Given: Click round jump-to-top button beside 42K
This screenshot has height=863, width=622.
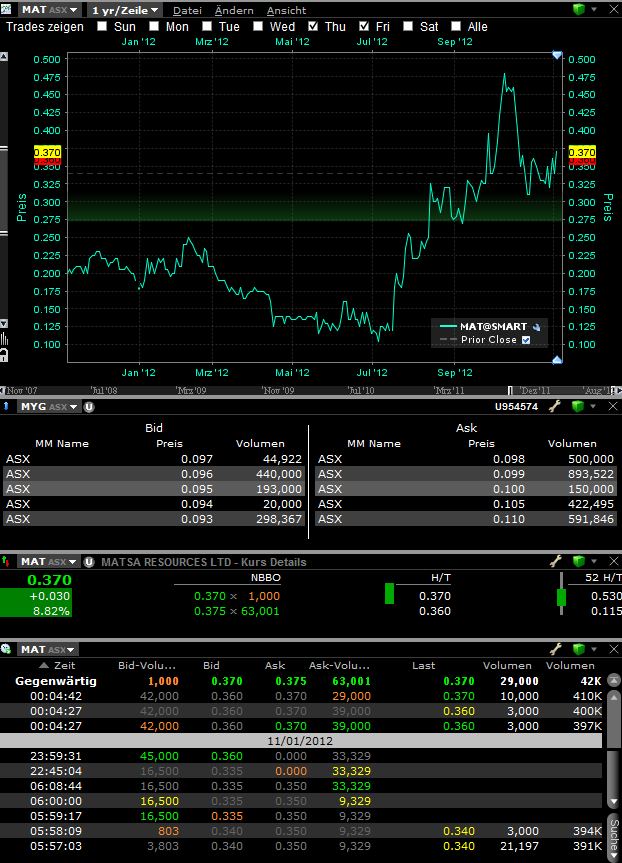Looking at the screenshot, I should (614, 680).
